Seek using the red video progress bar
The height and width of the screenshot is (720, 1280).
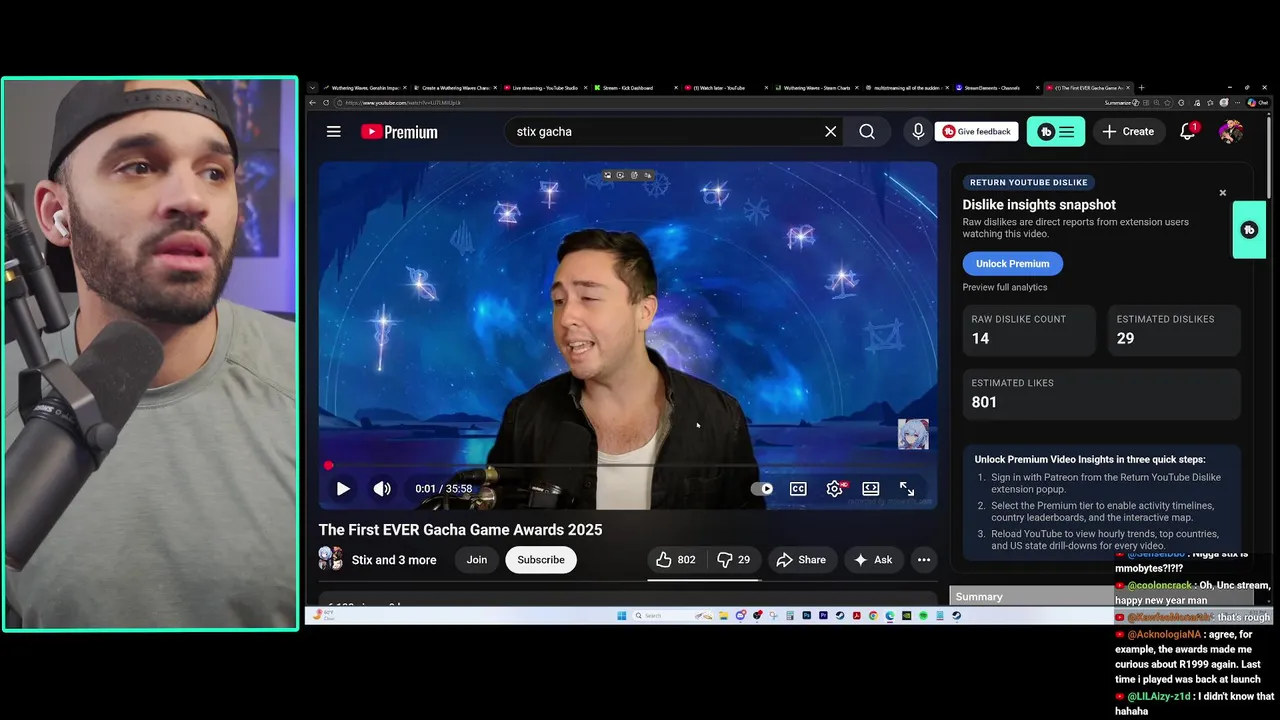pos(628,466)
